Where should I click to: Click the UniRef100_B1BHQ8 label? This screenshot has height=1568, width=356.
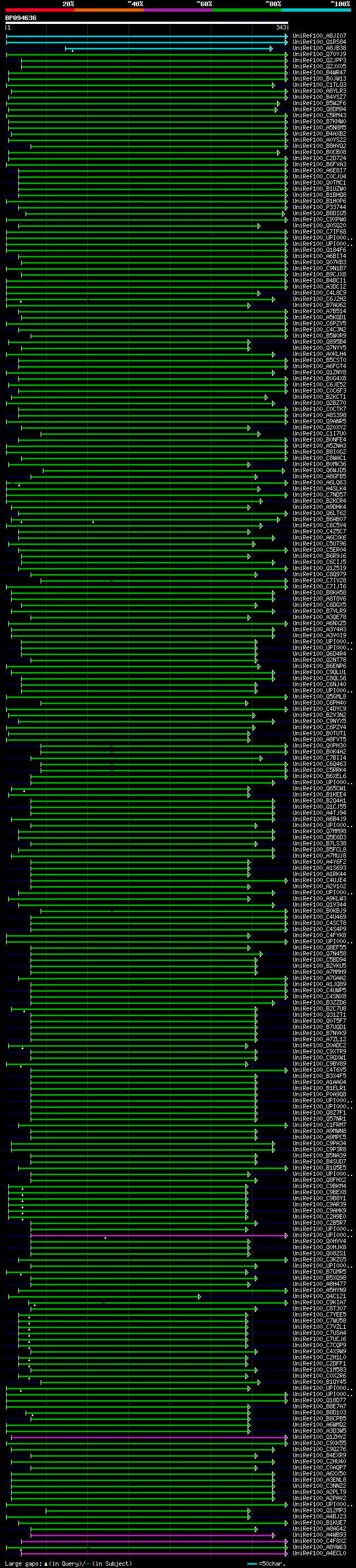[319, 195]
